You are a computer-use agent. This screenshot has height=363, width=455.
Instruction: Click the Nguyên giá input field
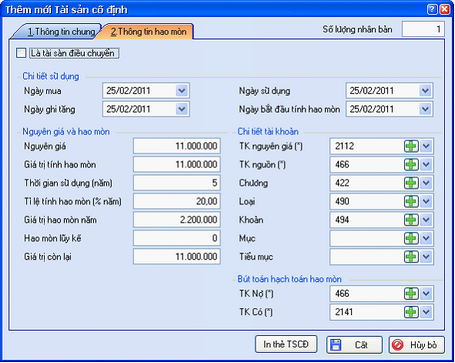(177, 146)
